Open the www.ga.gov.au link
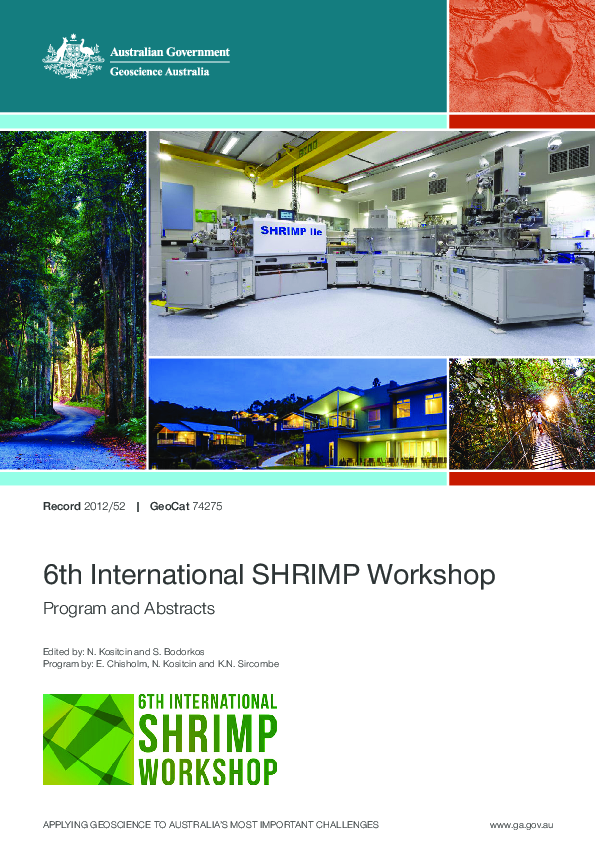 (521, 825)
